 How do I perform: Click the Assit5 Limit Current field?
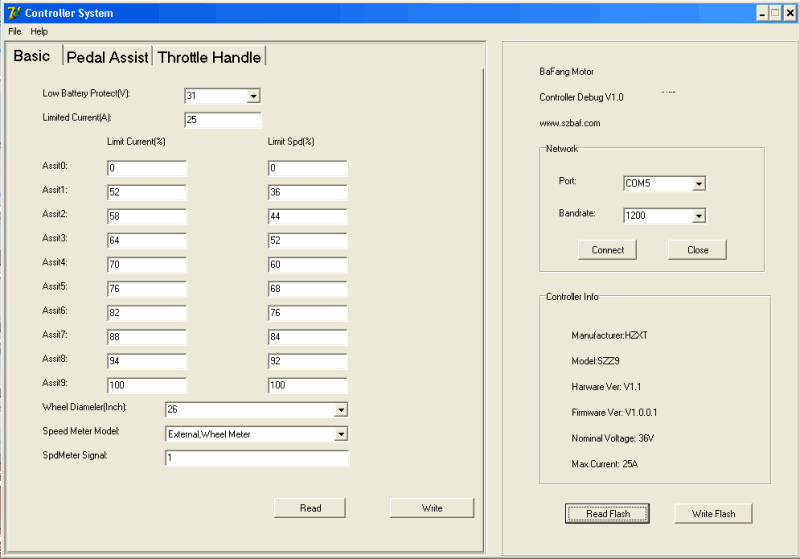point(146,289)
